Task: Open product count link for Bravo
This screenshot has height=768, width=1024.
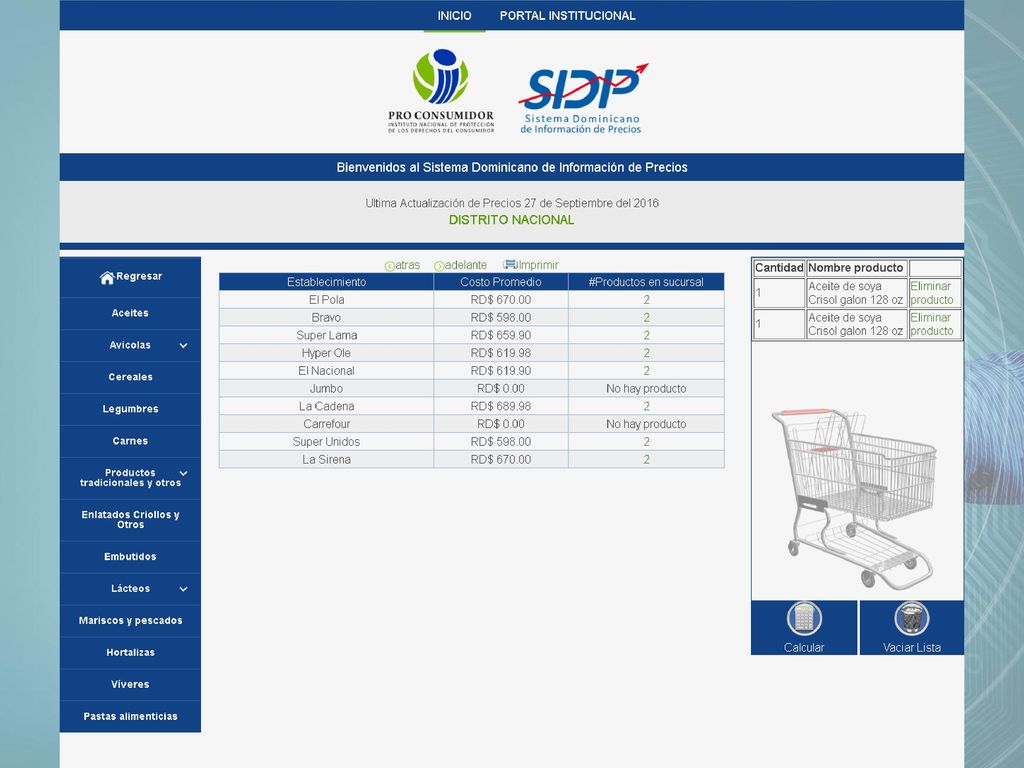Action: 647,318
